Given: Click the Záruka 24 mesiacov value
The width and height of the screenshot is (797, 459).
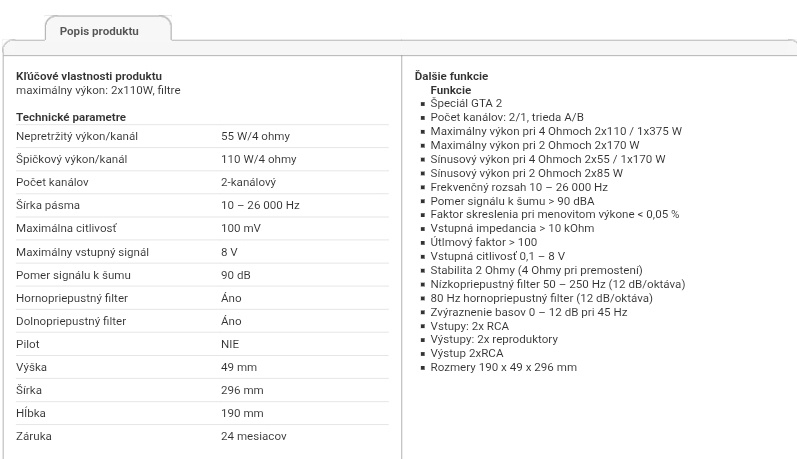Looking at the screenshot, I should point(254,436).
